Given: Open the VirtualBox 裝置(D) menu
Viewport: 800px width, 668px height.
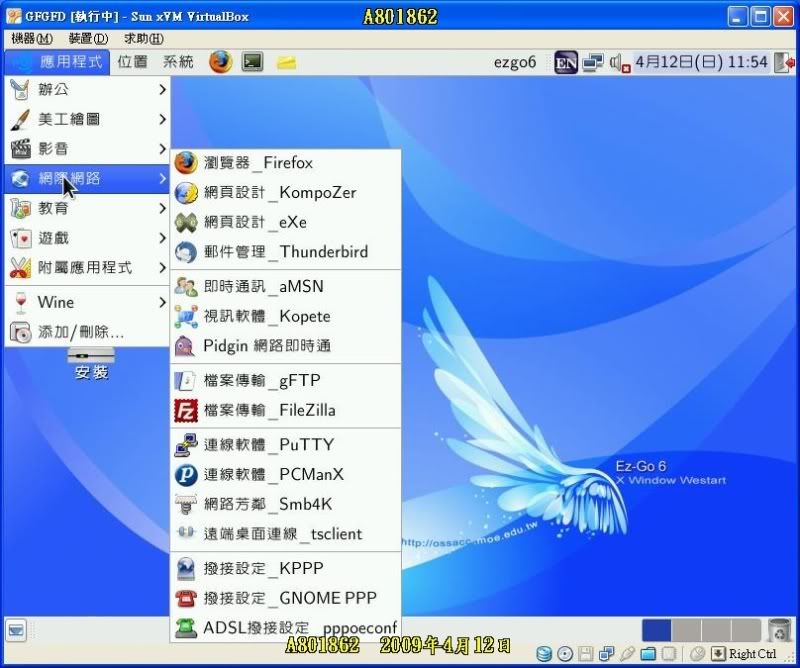Looking at the screenshot, I should [x=88, y=38].
